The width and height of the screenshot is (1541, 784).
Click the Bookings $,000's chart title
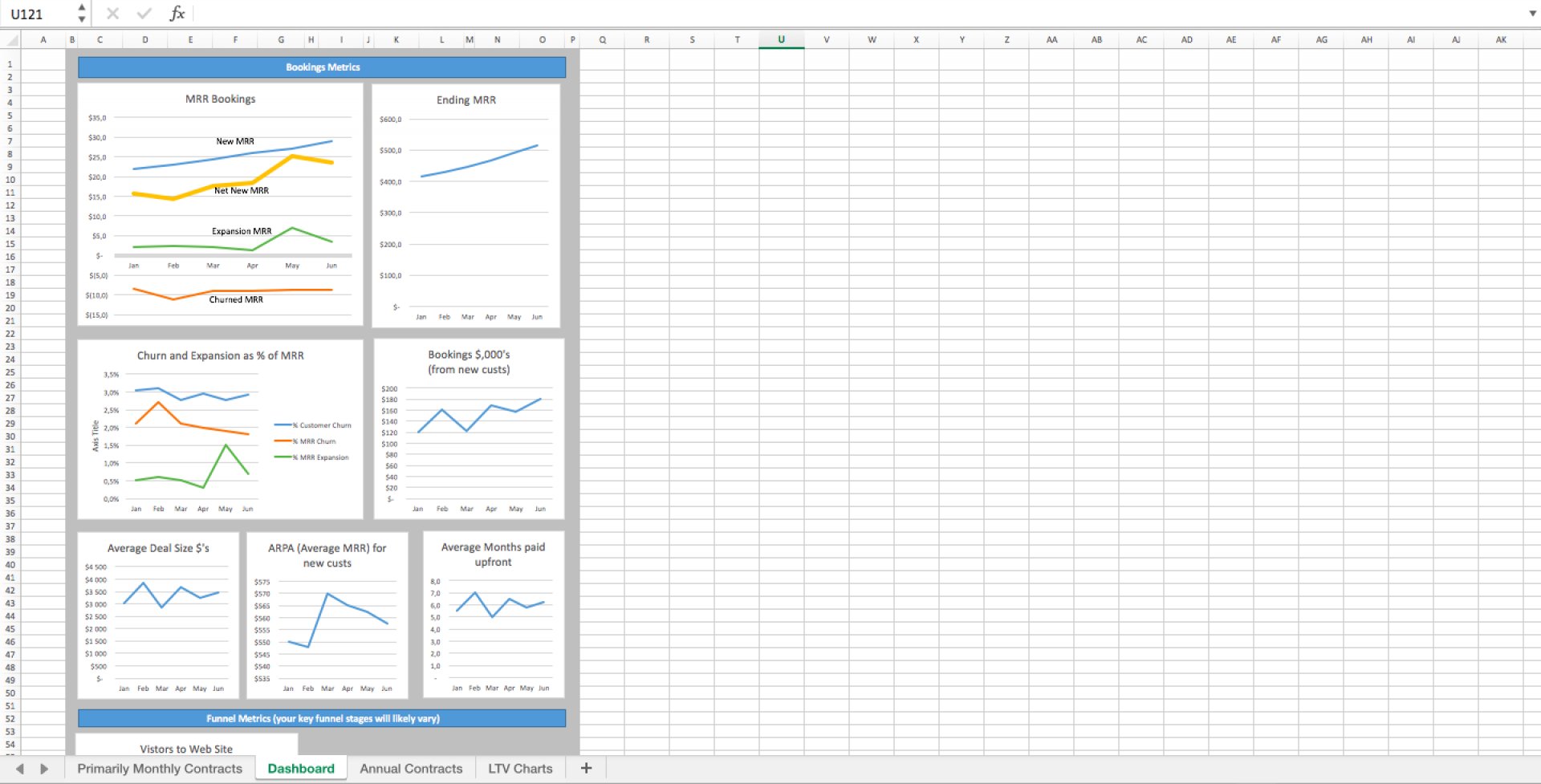469,362
